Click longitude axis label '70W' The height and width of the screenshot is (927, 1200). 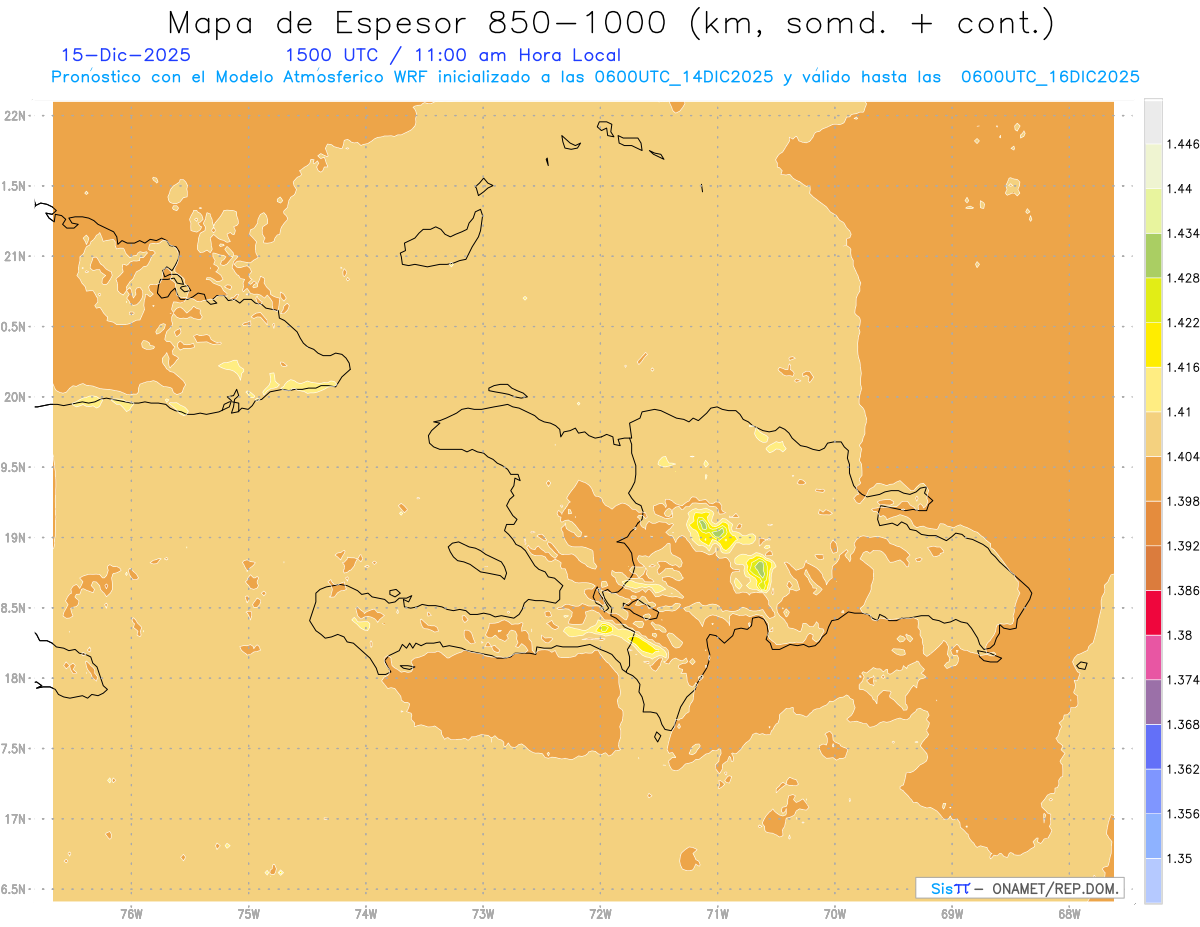point(834,913)
